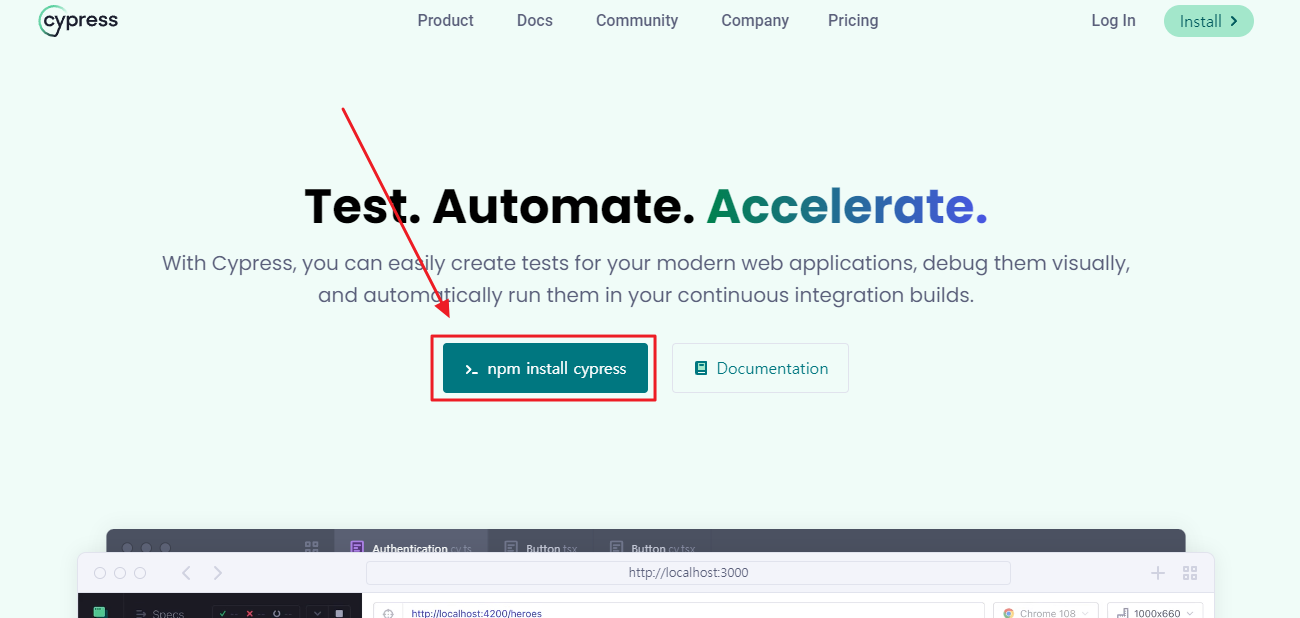Click the Specs toggle in the runner
This screenshot has height=618, width=1300.
[x=160, y=613]
